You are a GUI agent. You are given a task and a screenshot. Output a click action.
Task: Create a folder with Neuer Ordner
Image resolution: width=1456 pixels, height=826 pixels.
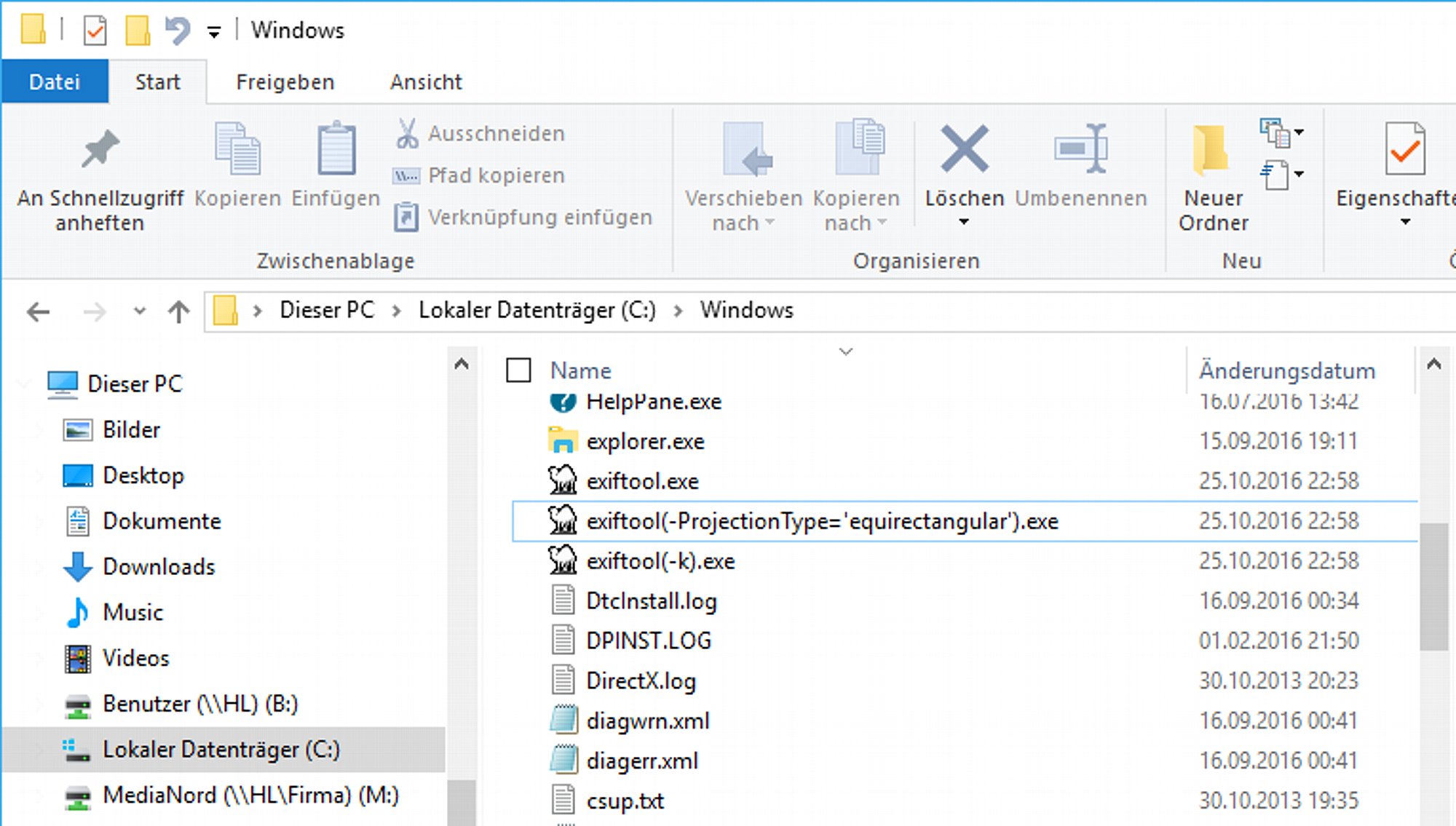click(1214, 179)
